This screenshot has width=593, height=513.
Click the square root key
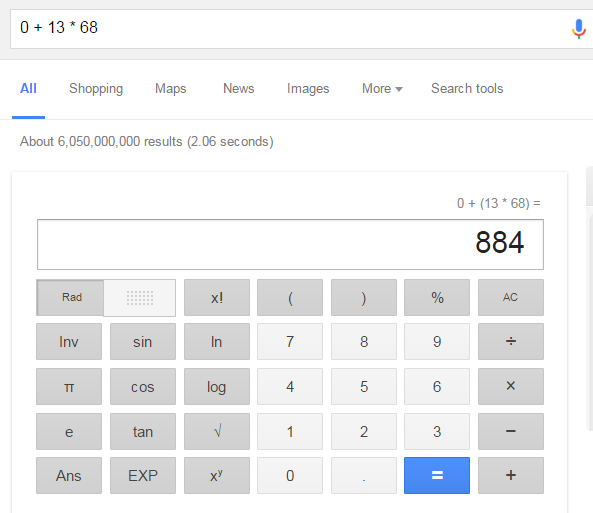point(217,432)
